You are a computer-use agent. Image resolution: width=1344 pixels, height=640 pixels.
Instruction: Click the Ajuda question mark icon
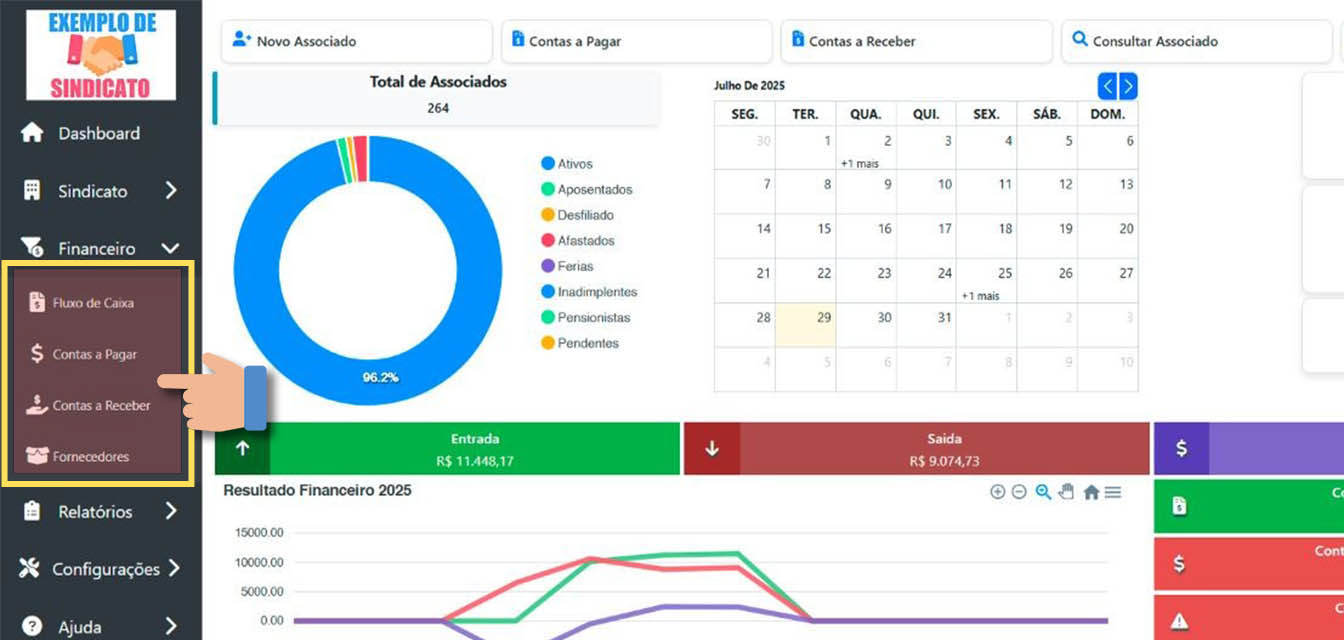(32, 627)
